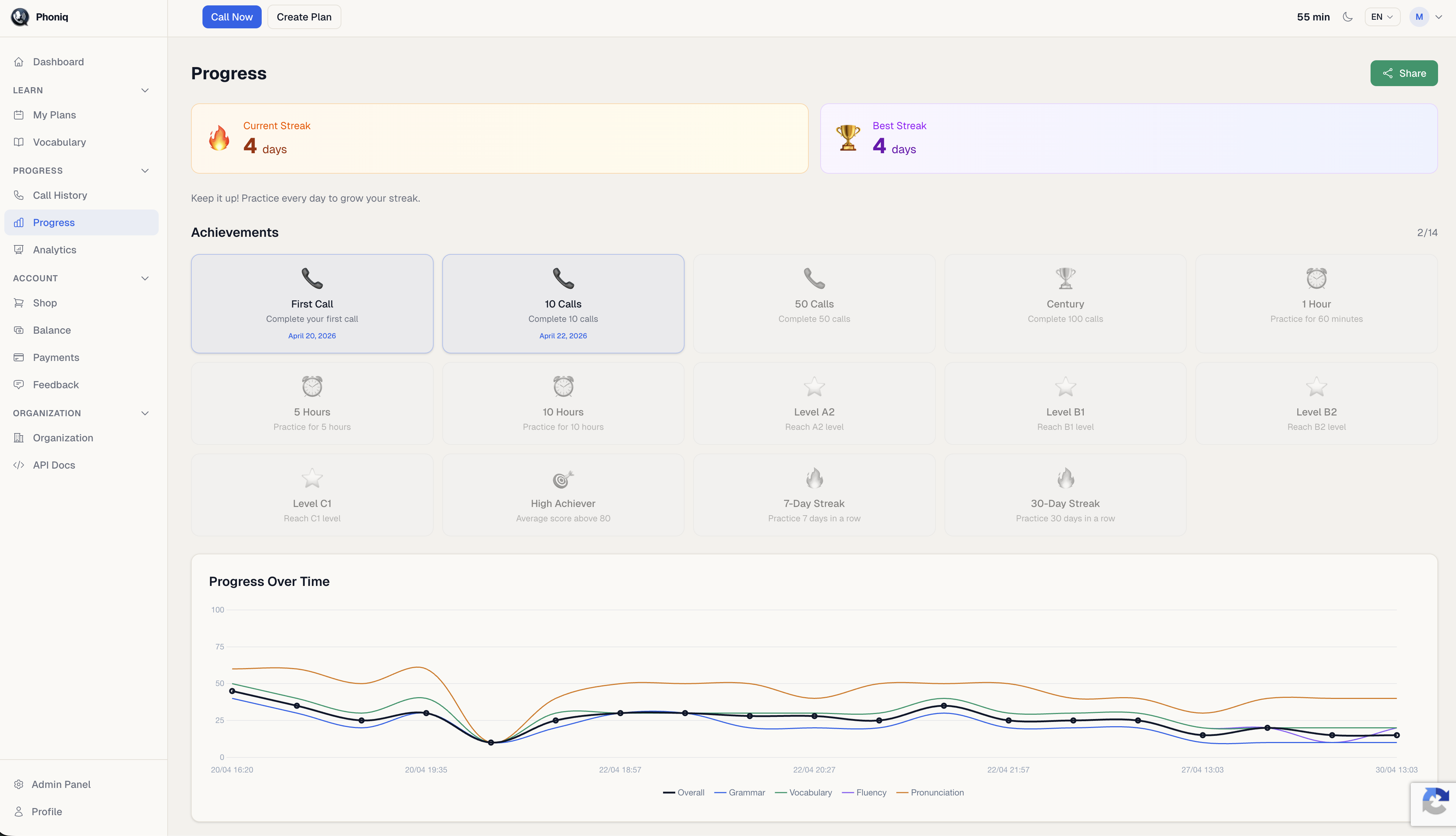Viewport: 1456px width, 836px height.
Task: Click the April 20, 2026 date
Action: point(312,336)
